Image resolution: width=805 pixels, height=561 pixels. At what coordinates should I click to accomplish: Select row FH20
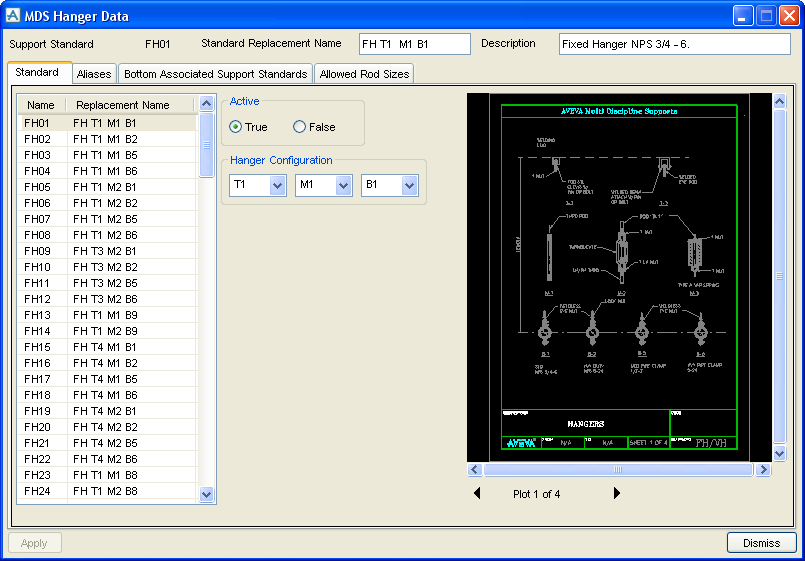pos(108,427)
